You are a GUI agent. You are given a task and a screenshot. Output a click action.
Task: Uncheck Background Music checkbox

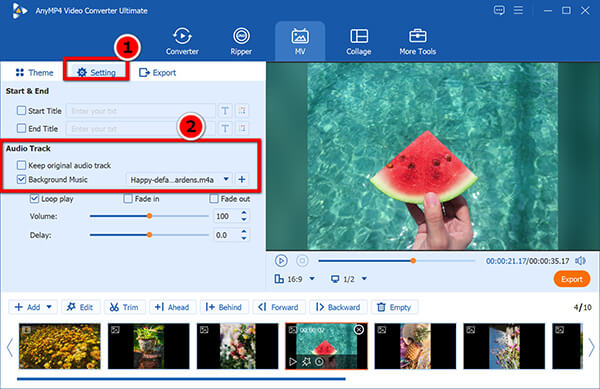tap(21, 179)
